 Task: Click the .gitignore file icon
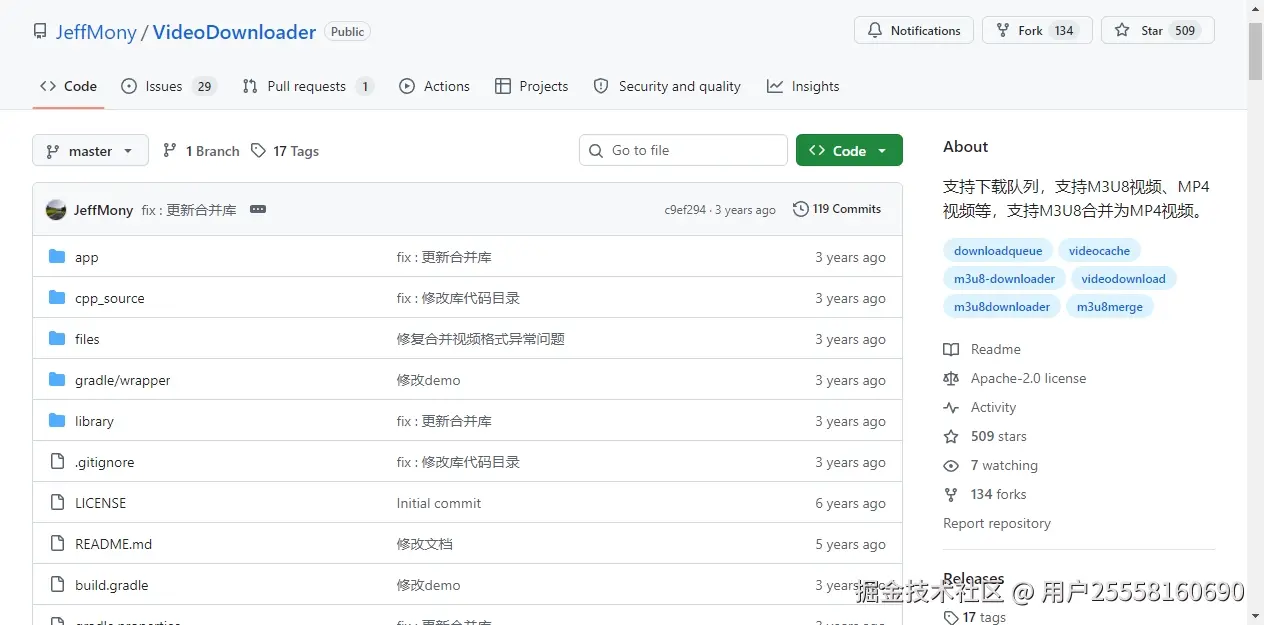pyautogui.click(x=57, y=462)
